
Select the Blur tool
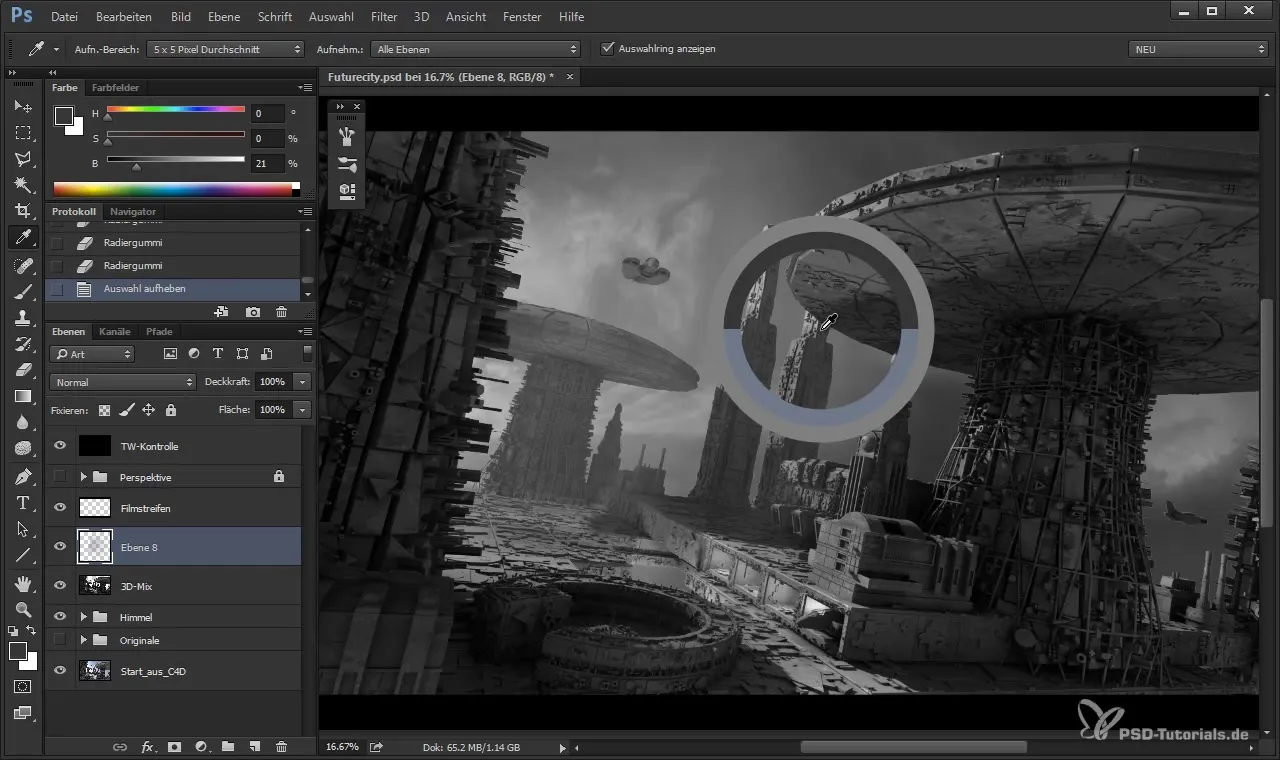pyautogui.click(x=23, y=422)
